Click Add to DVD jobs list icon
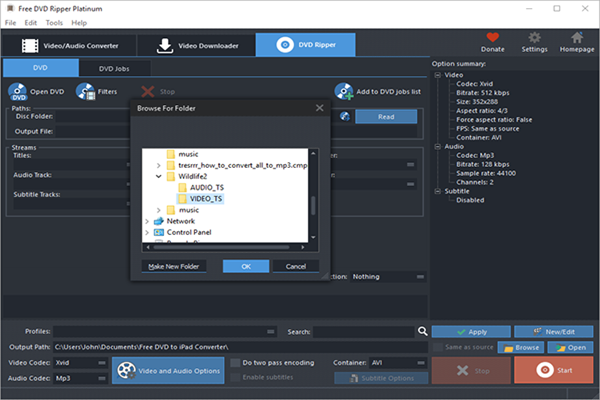 click(x=344, y=91)
